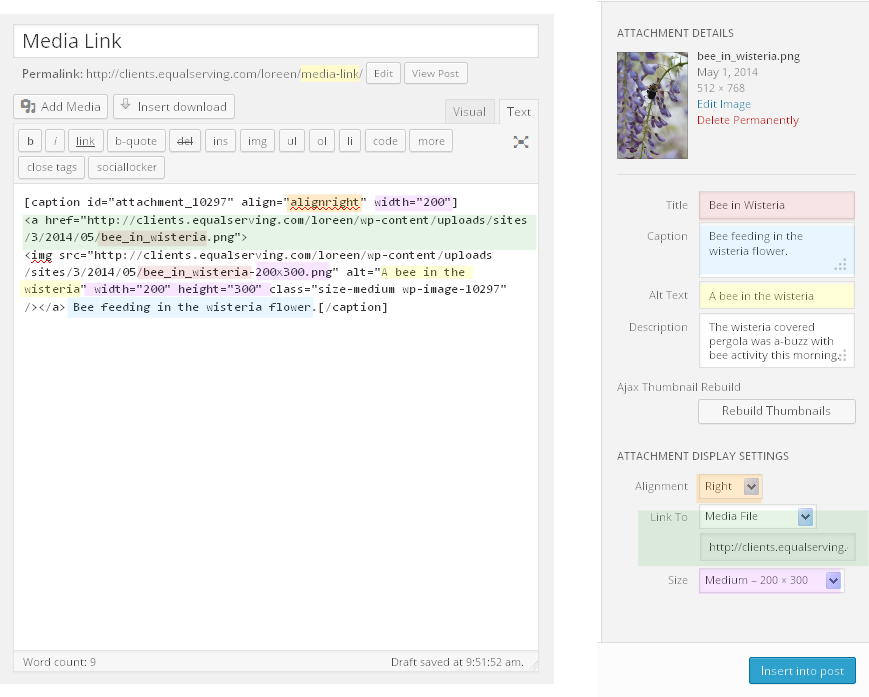The image size is (869, 697).
Task: Switch to the Text editor tab
Action: (518, 112)
